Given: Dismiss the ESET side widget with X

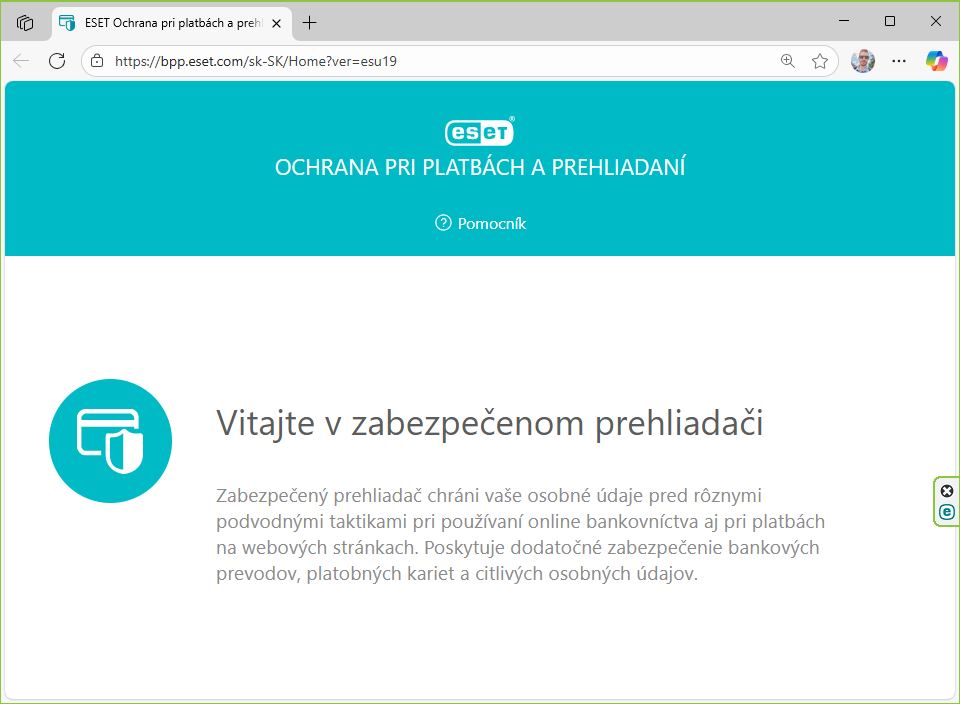Looking at the screenshot, I should 947,491.
